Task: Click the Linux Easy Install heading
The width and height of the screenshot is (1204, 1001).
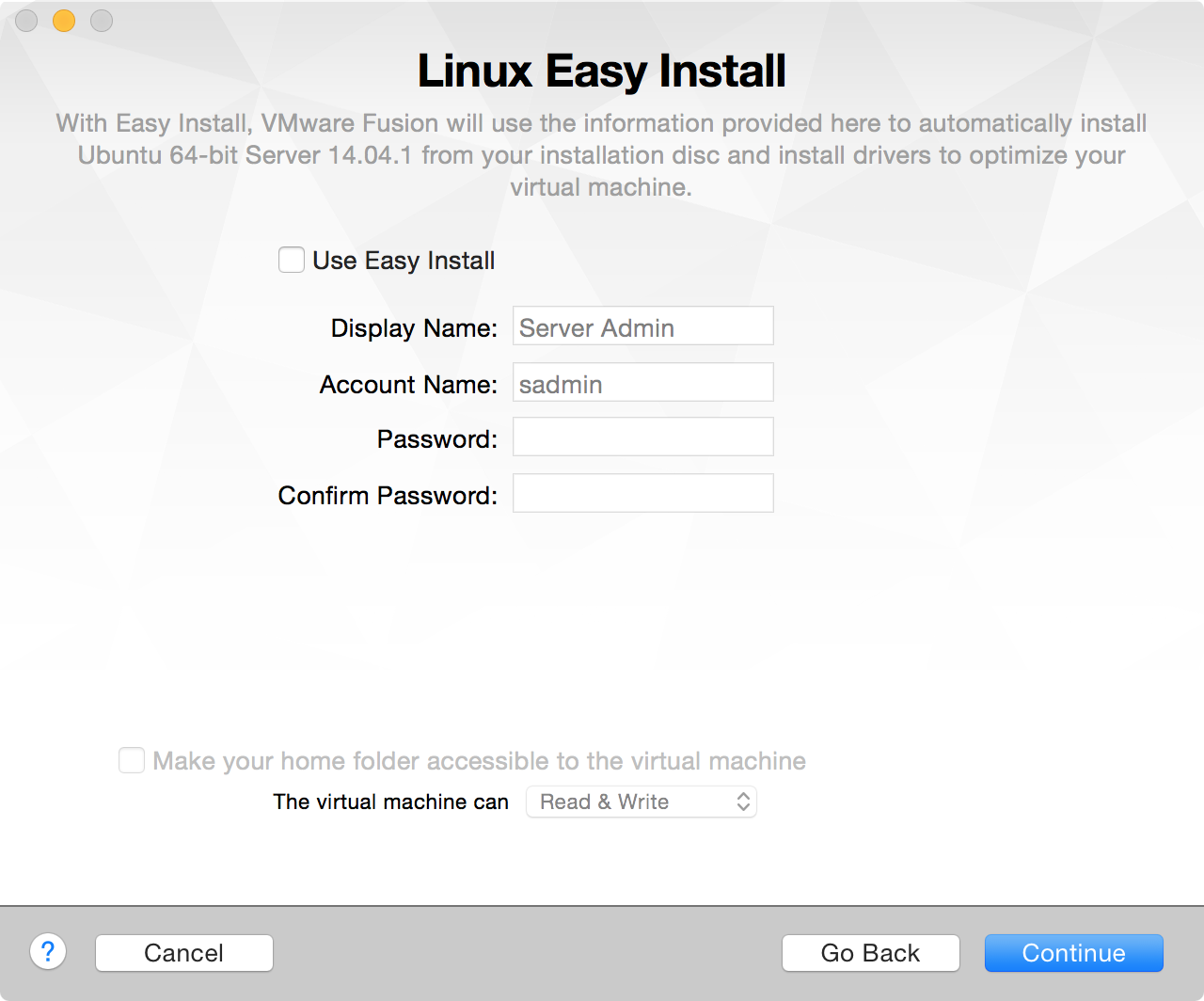Action: click(x=602, y=71)
